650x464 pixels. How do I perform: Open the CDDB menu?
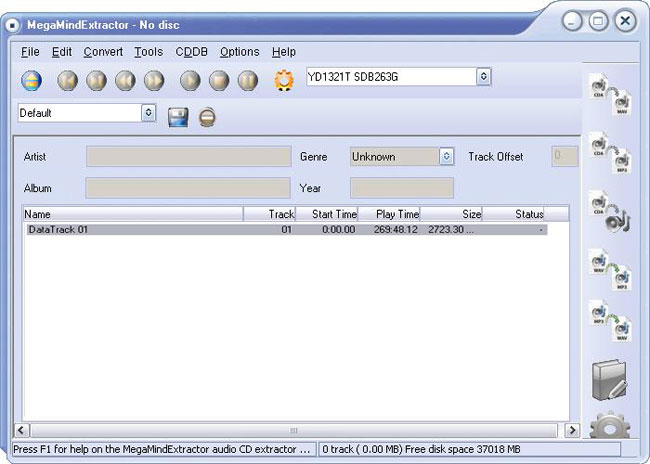tap(191, 52)
